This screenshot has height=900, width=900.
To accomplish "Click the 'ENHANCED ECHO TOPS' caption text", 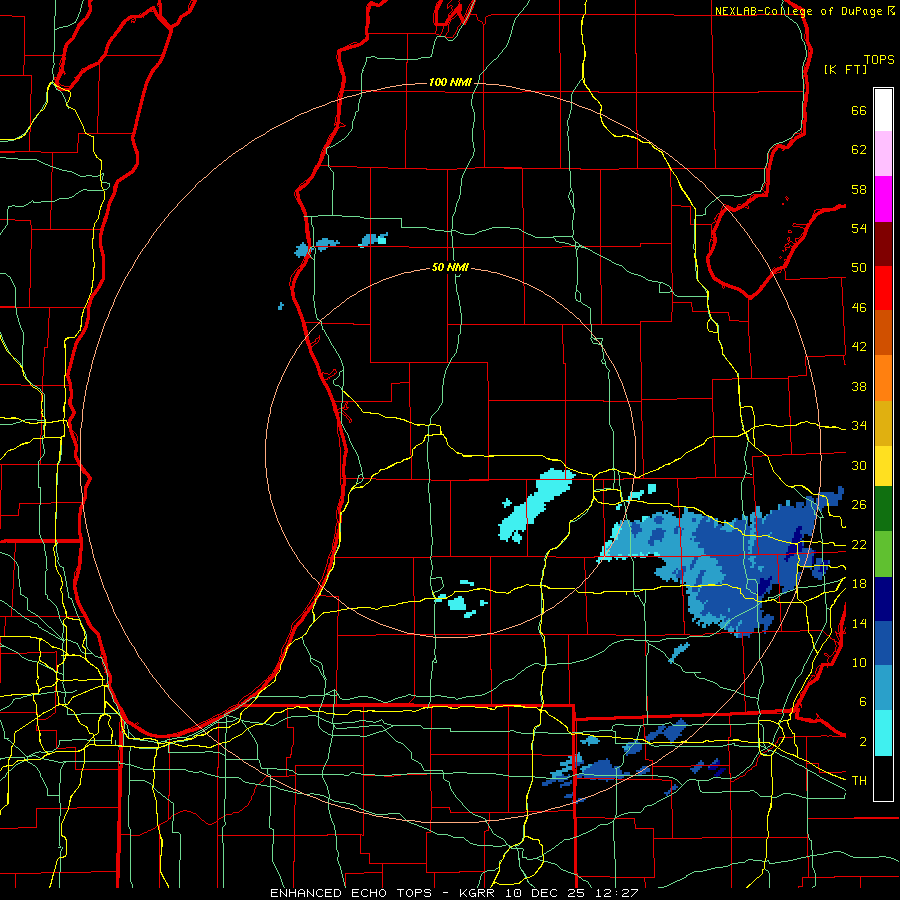I will tap(352, 893).
